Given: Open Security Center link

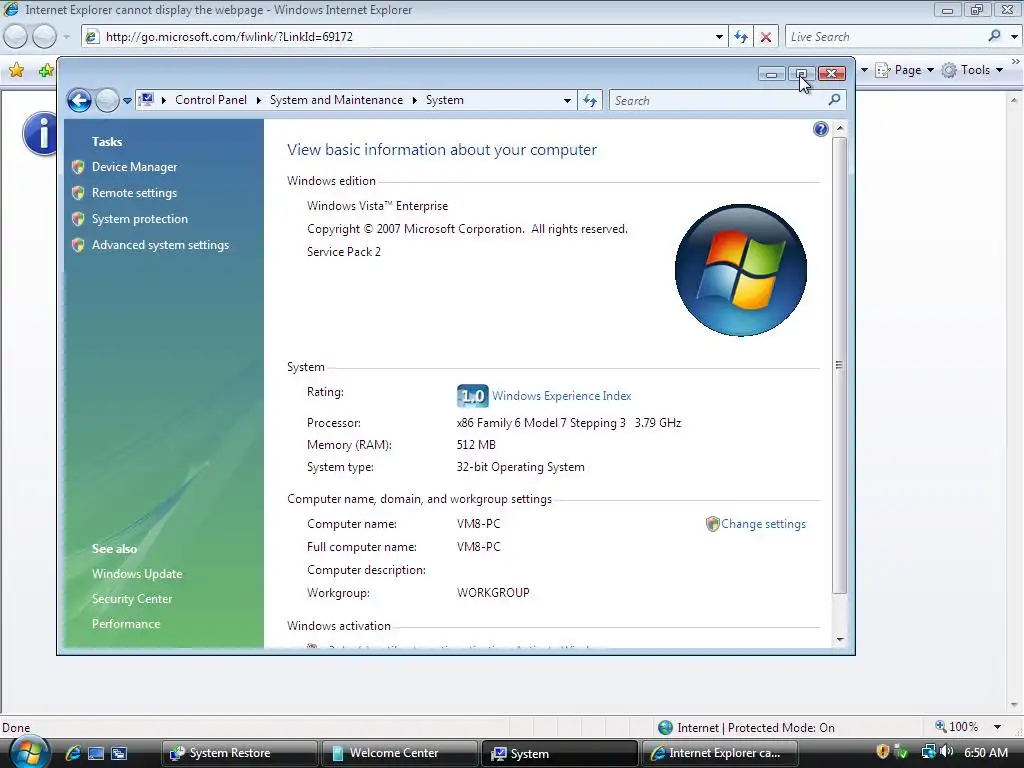Looking at the screenshot, I should [x=132, y=599].
